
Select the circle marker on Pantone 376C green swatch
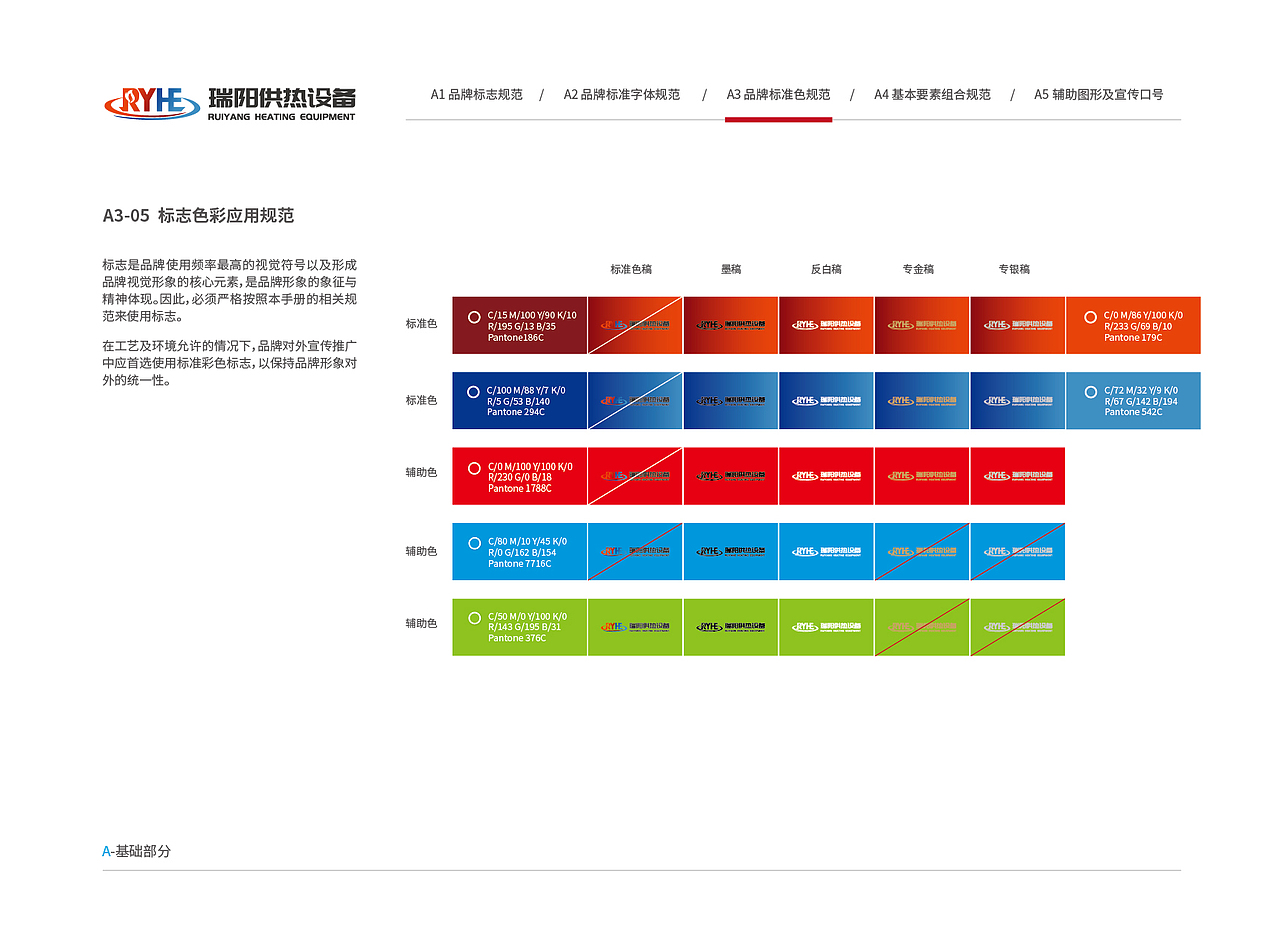[x=473, y=620]
